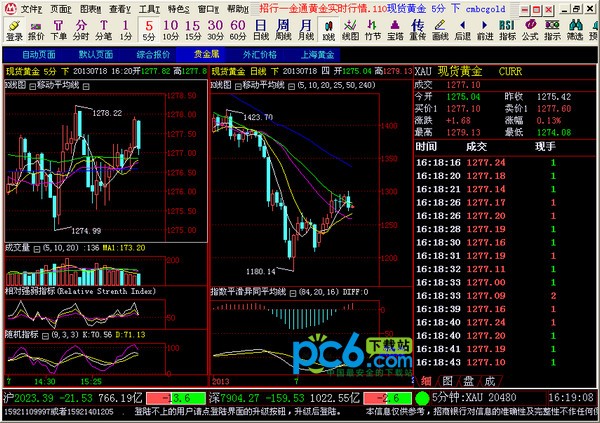Image resolution: width=600 pixels, height=423 pixels.
Task: Select the 竹节 bar chart type
Action: tap(373, 30)
